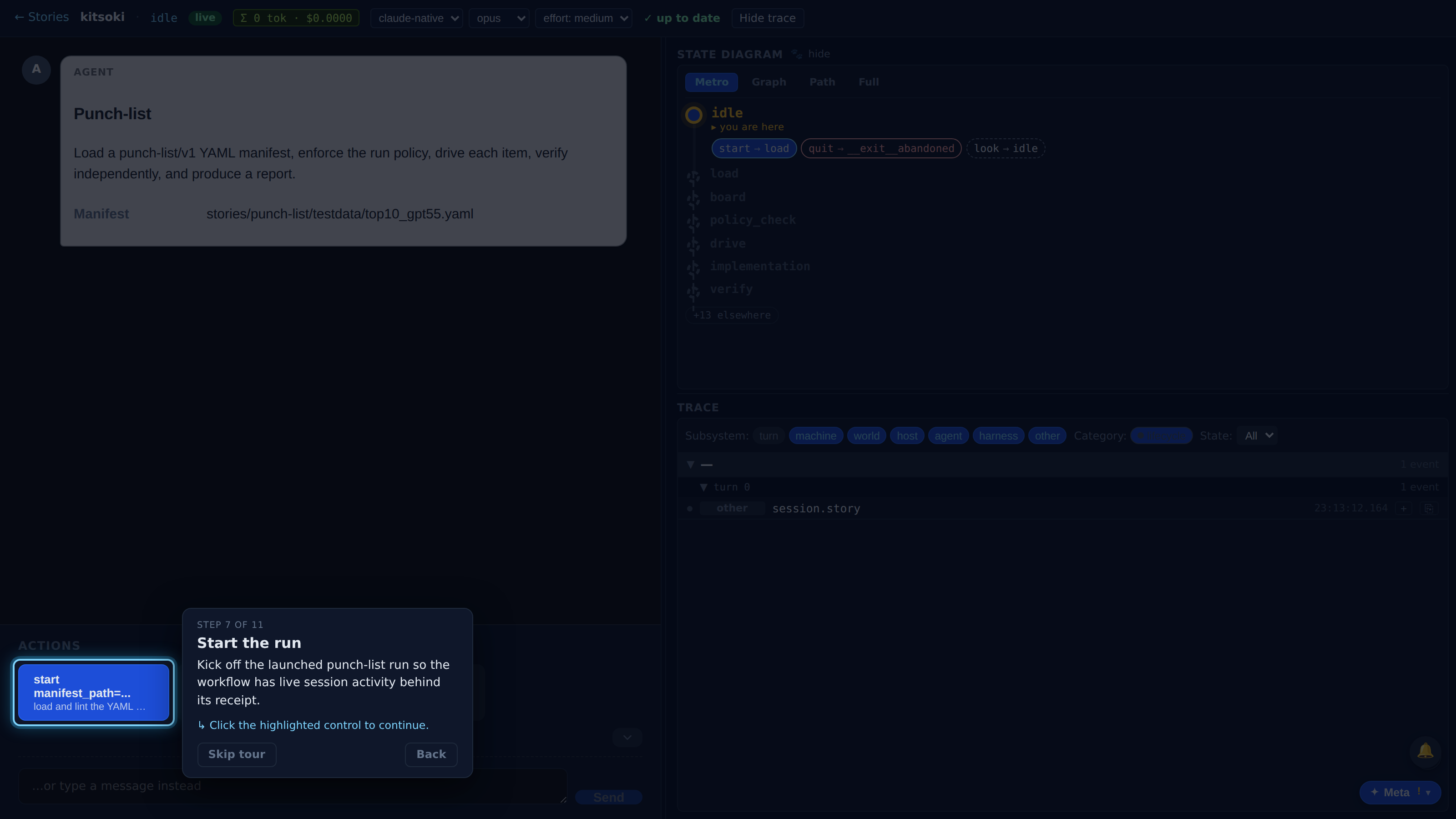Image resolution: width=1456 pixels, height=819 pixels.
Task: Click the idle state circle in Metro diagram
Action: [x=693, y=115]
